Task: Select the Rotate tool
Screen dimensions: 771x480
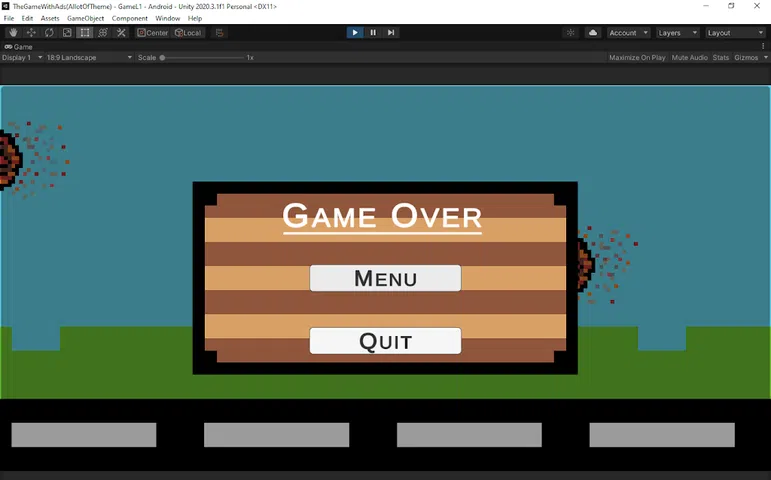Action: (49, 33)
